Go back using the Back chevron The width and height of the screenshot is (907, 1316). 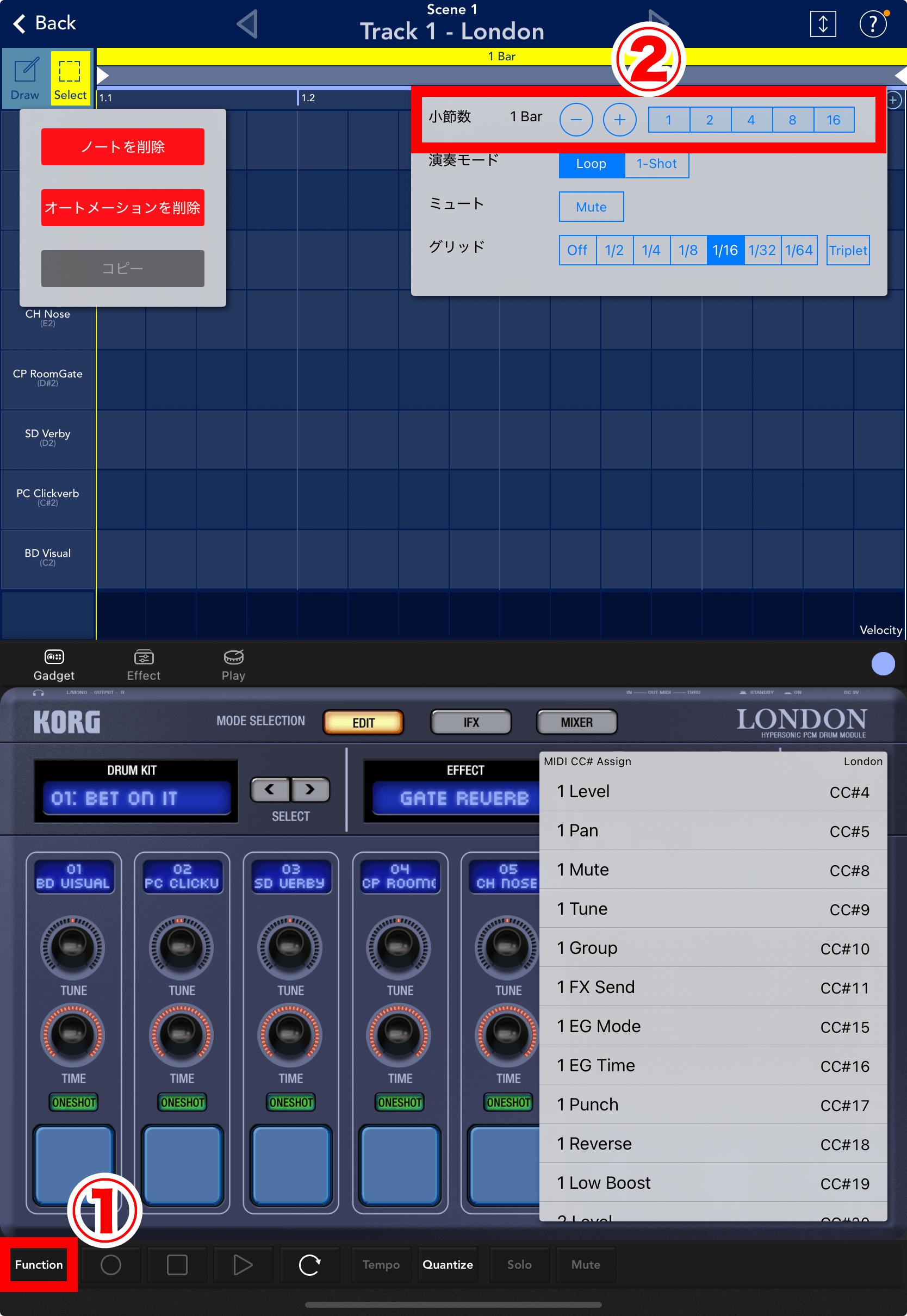(44, 23)
